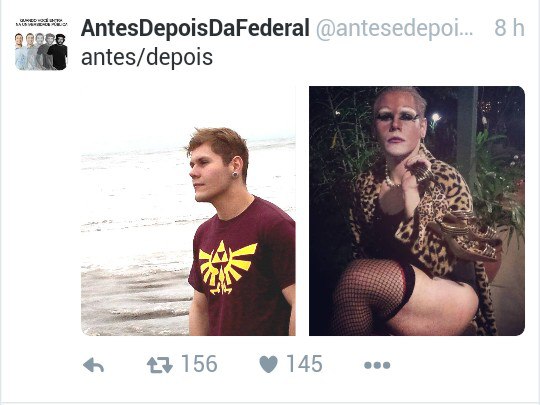Retweet the post using the arrows icon
The image size is (540, 405).
pos(160,365)
